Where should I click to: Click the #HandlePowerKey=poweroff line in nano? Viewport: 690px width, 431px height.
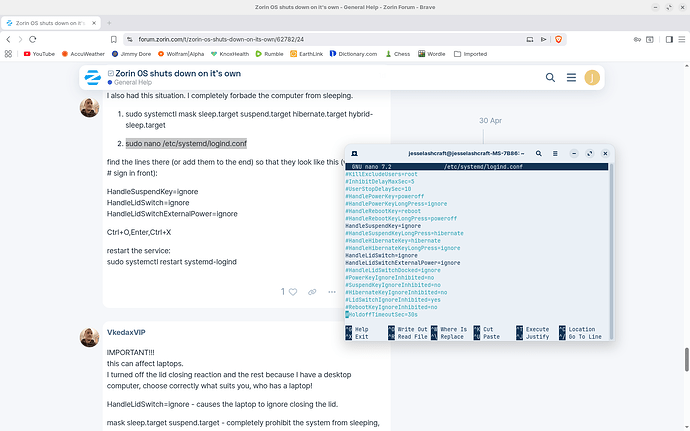click(385, 196)
